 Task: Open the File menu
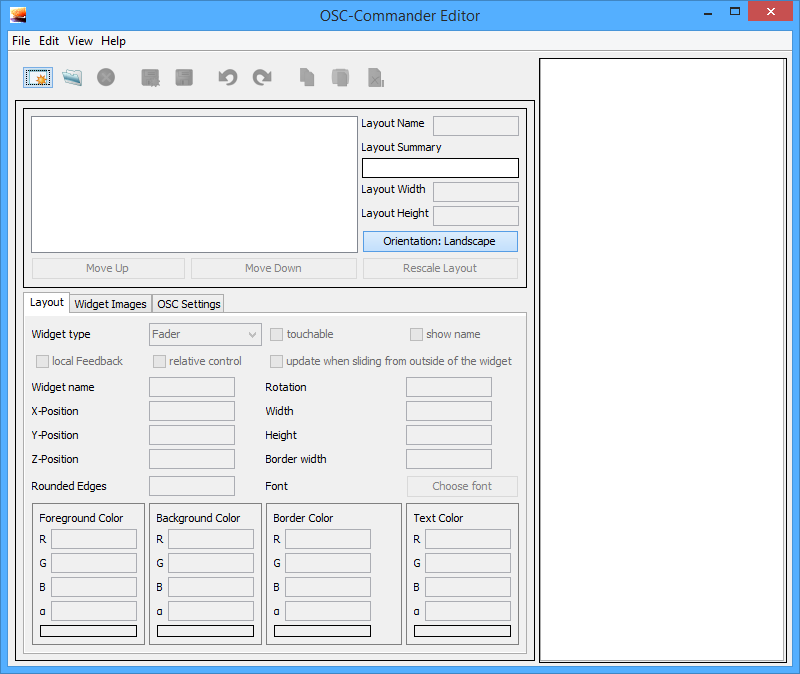pos(21,41)
